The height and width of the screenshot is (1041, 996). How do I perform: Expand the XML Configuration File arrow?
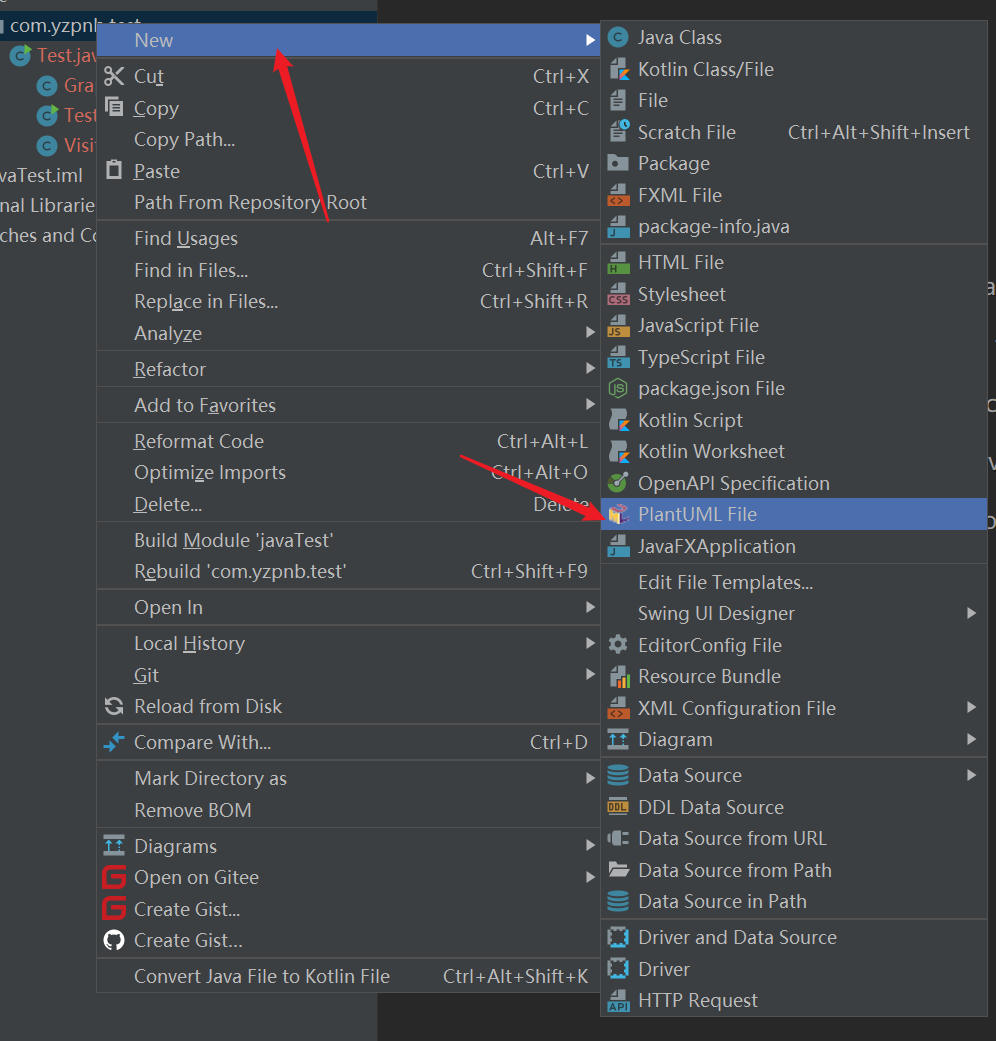tap(971, 707)
